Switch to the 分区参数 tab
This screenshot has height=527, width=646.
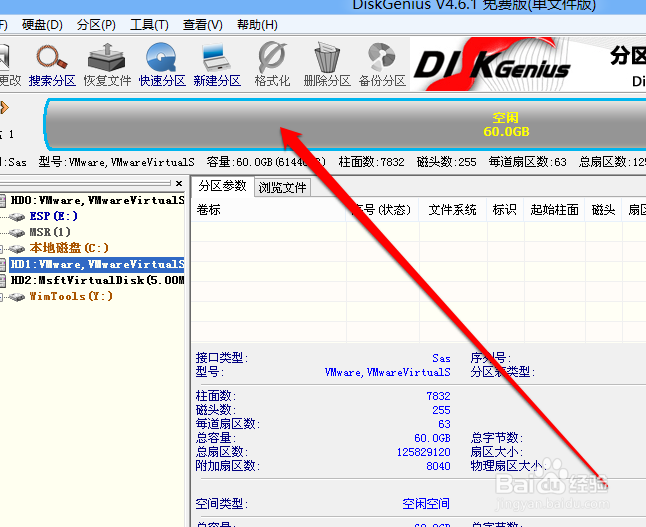pyautogui.click(x=222, y=186)
